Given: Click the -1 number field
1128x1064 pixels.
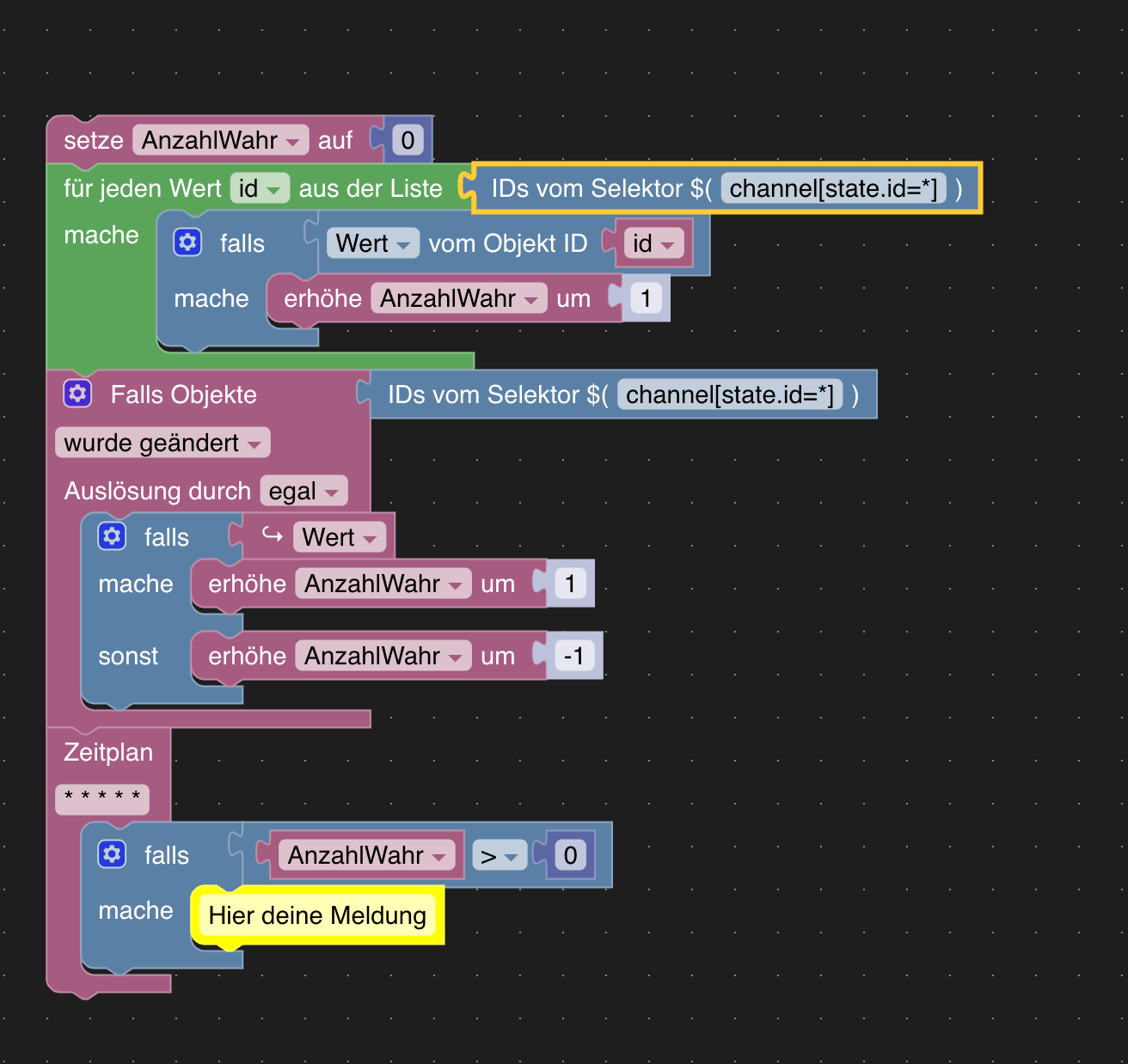Looking at the screenshot, I should coord(573,656).
